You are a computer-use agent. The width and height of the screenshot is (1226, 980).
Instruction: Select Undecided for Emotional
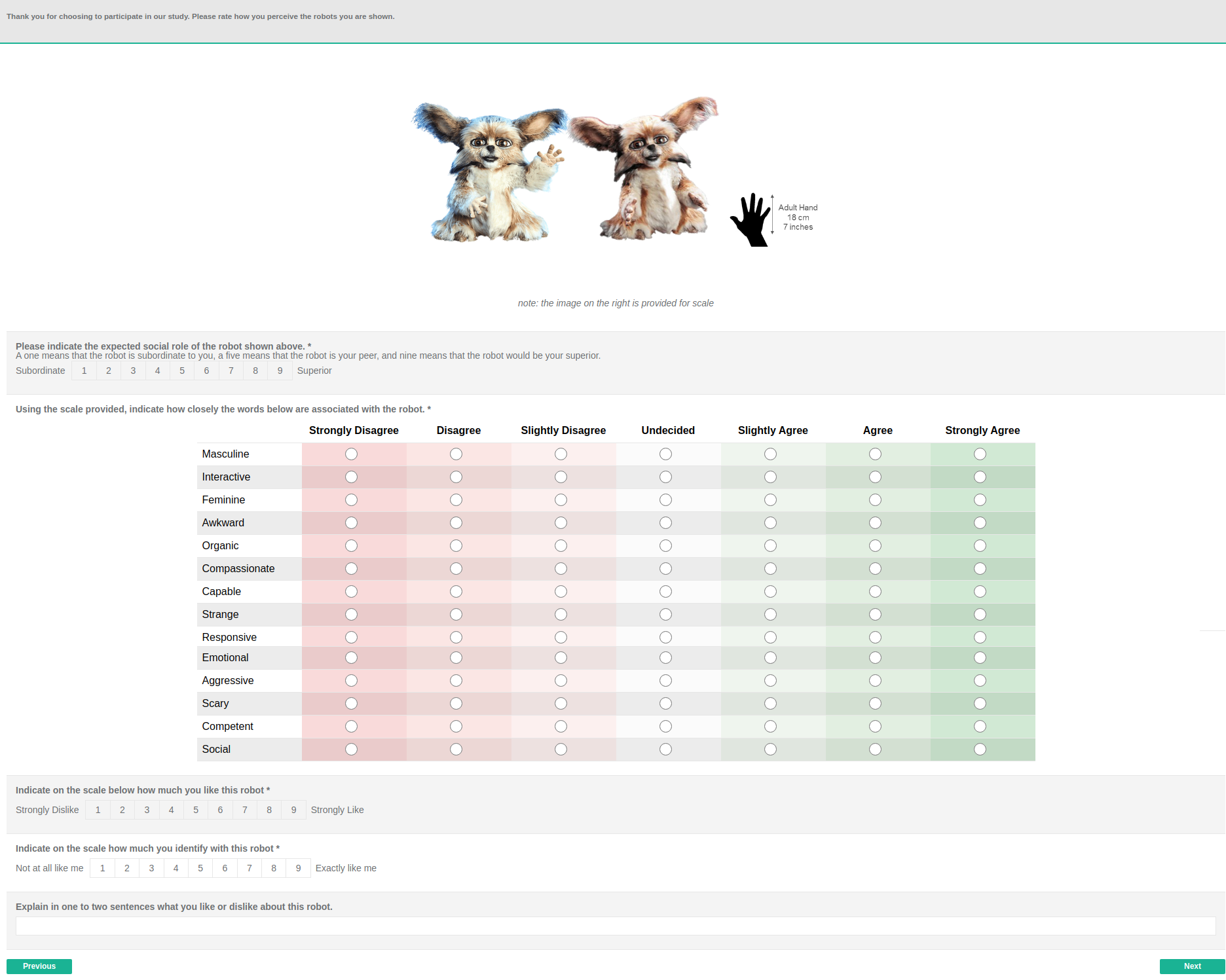click(x=665, y=657)
